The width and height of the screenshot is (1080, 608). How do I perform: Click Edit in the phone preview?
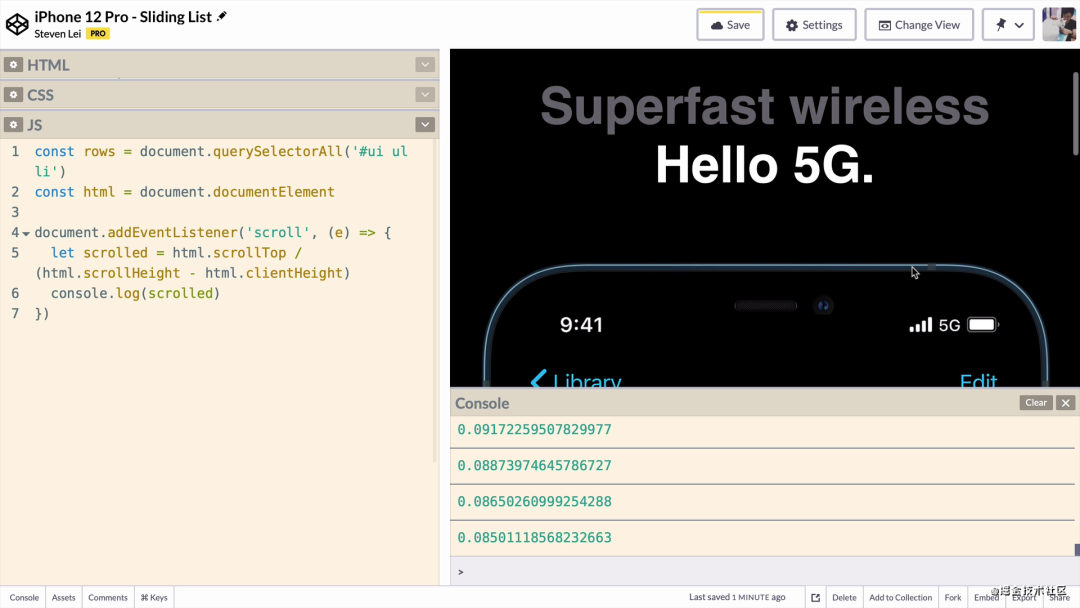pyautogui.click(x=978, y=380)
